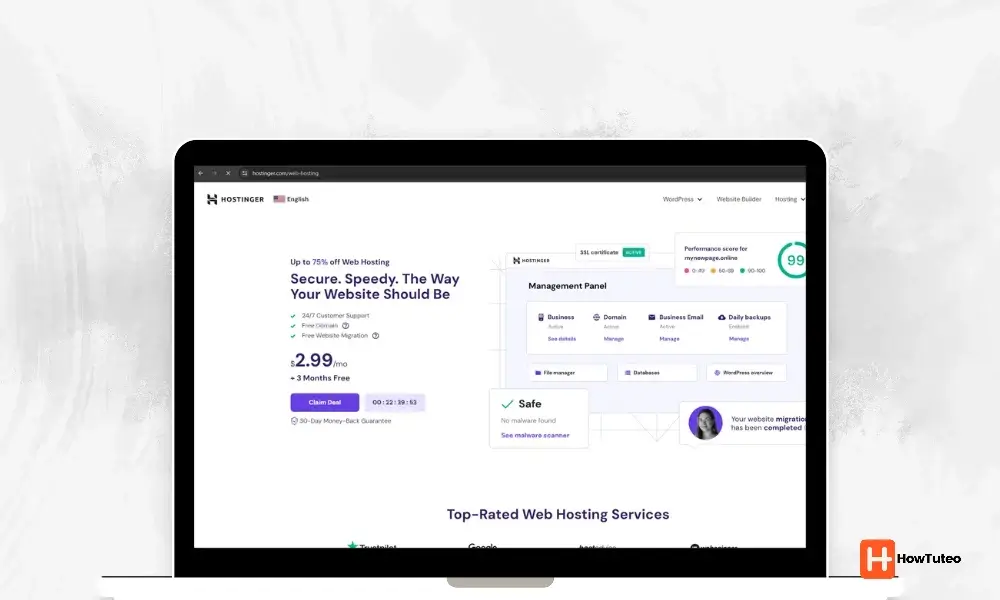The width and height of the screenshot is (1000, 600).
Task: Focus the hostinger.com/web-hosting address field
Action: coord(285,173)
